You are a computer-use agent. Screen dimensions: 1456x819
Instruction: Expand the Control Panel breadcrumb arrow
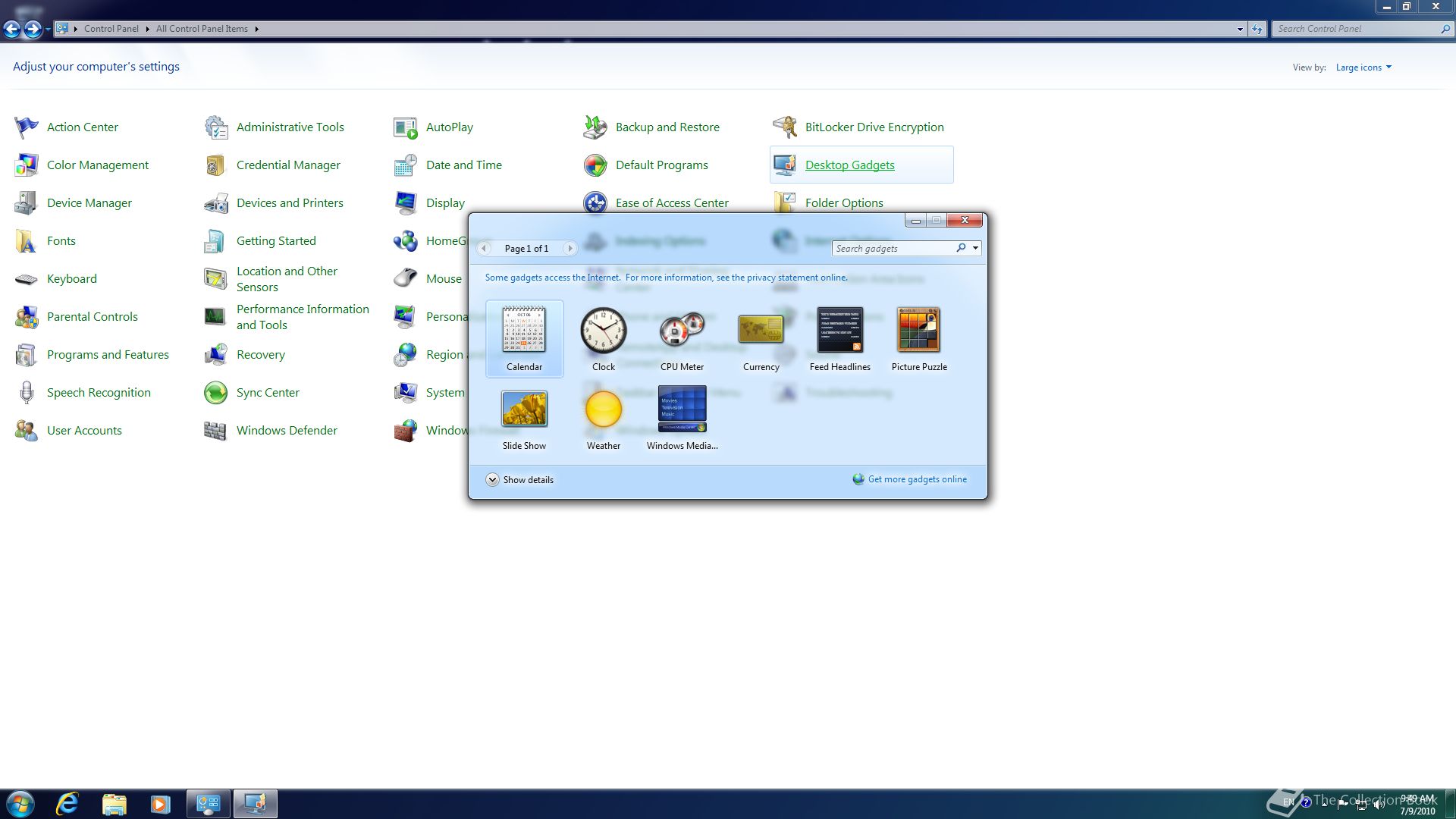(147, 29)
